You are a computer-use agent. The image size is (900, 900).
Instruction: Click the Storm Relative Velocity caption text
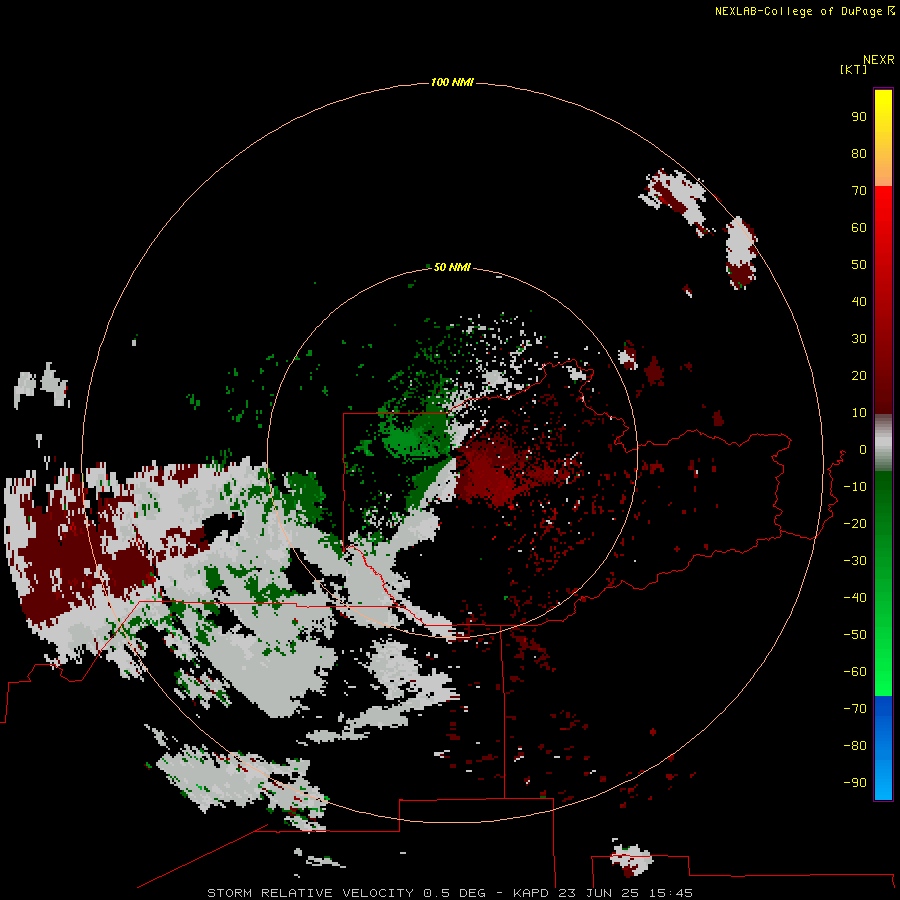pos(449,893)
